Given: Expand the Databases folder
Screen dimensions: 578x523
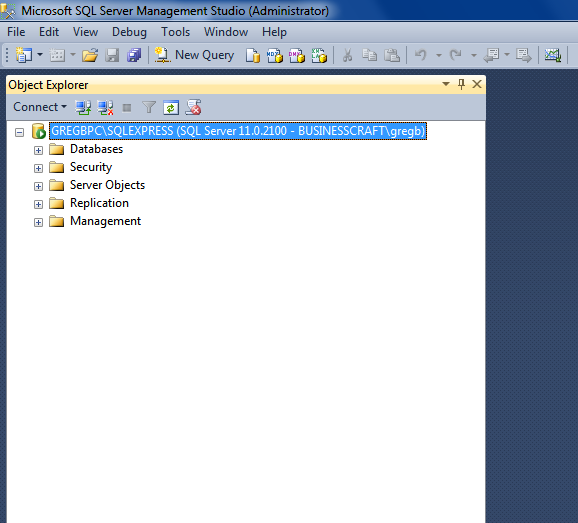Looking at the screenshot, I should 38,150.
